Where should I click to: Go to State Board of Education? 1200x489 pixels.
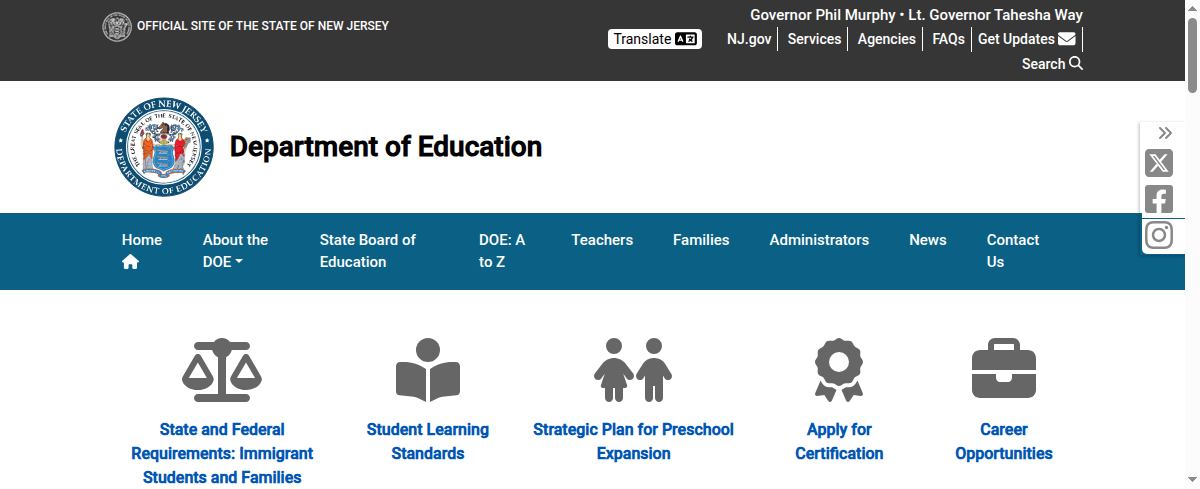(367, 251)
